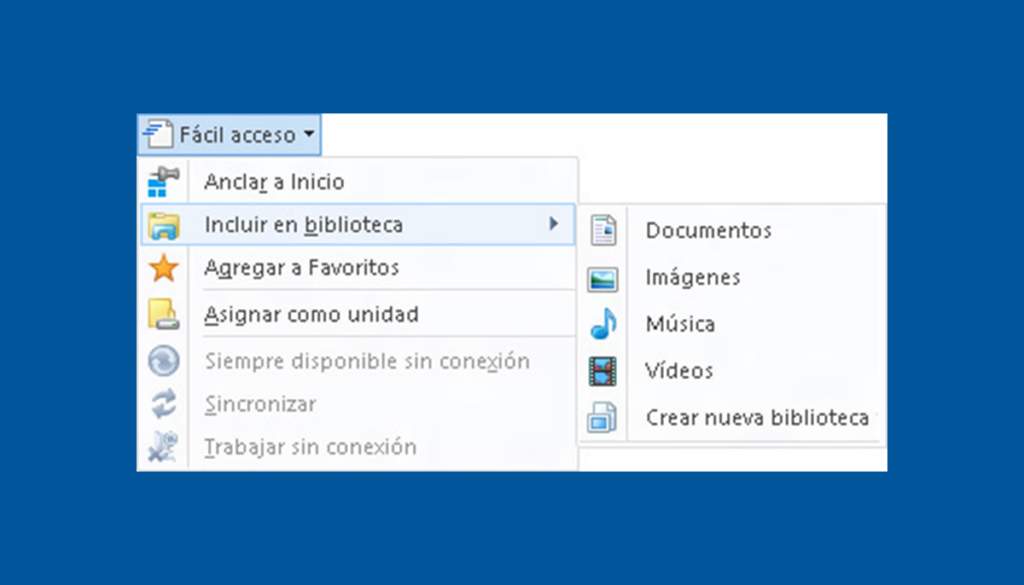
Task: Select the yellow star icon for Favoritos
Action: point(163,268)
